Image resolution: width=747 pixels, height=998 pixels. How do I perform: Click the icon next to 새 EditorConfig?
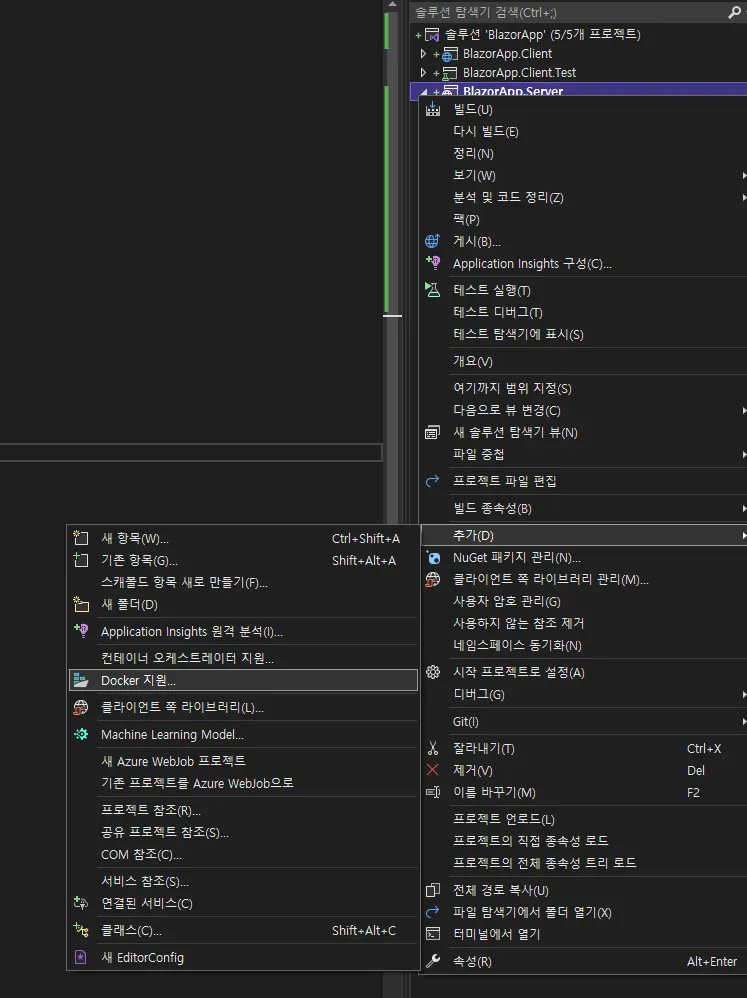click(x=81, y=957)
